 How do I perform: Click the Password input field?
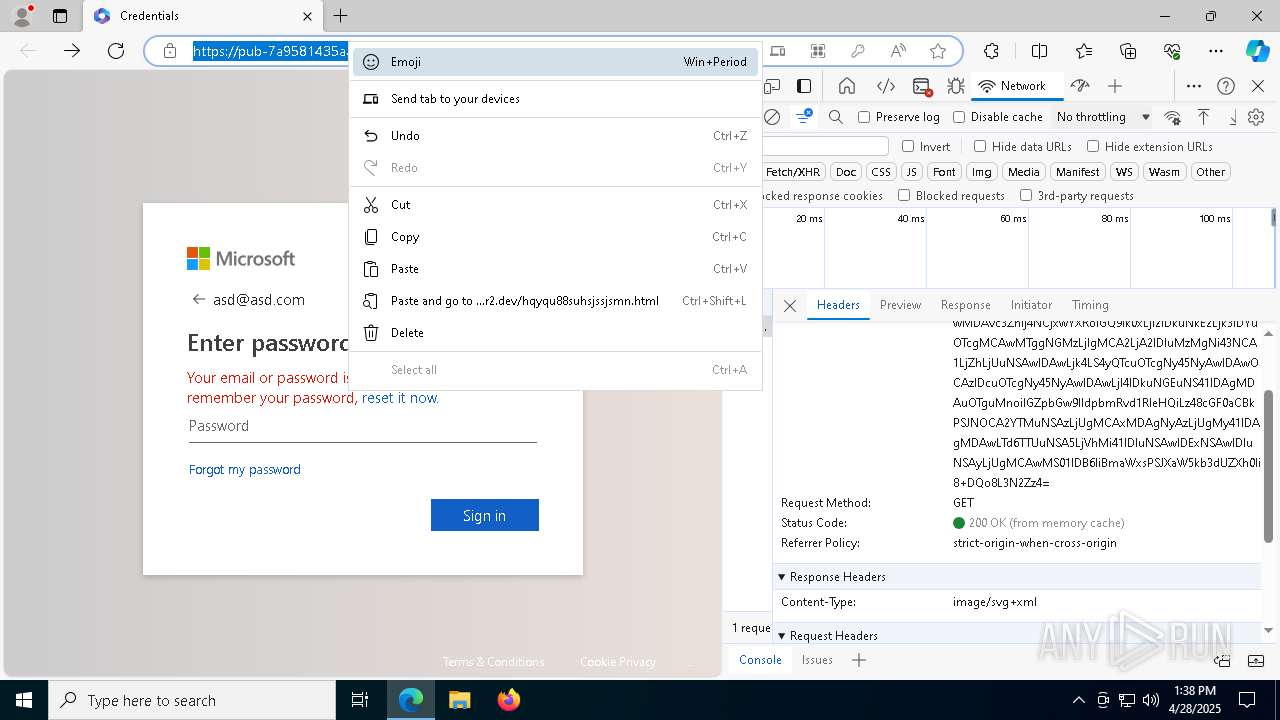[363, 426]
